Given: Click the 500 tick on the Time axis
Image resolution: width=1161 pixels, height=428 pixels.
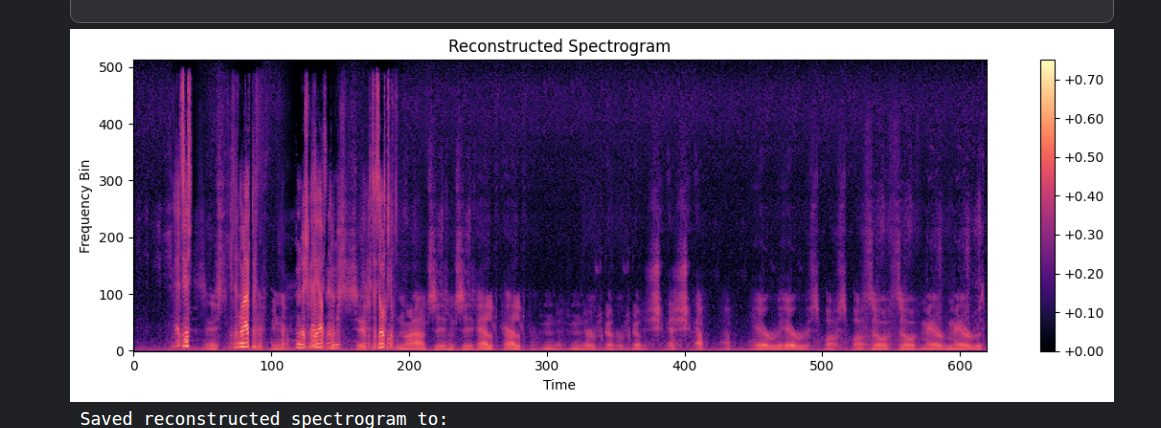Looking at the screenshot, I should [822, 366].
